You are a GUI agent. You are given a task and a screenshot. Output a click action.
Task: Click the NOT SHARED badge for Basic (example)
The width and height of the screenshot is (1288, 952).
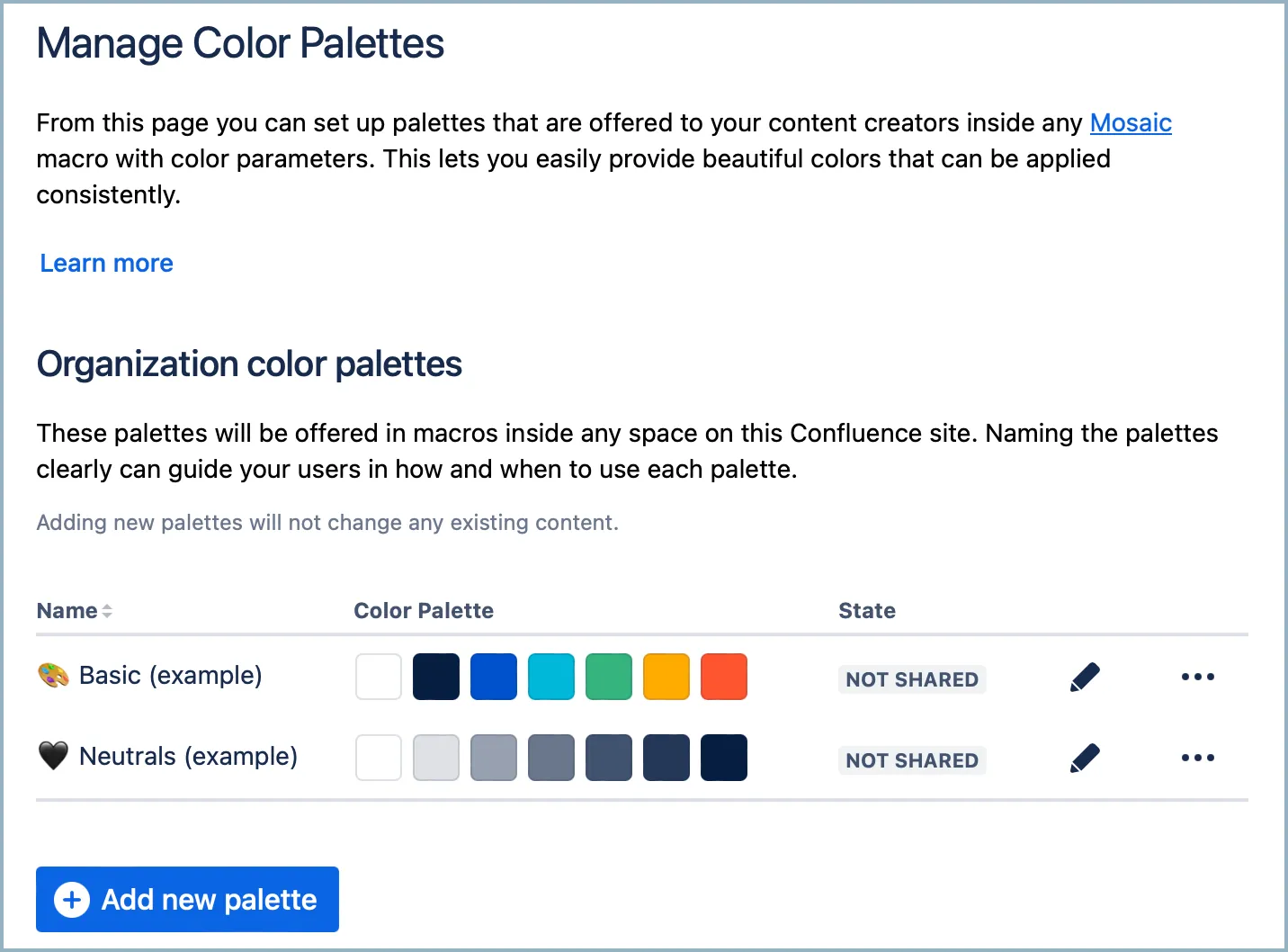[912, 679]
